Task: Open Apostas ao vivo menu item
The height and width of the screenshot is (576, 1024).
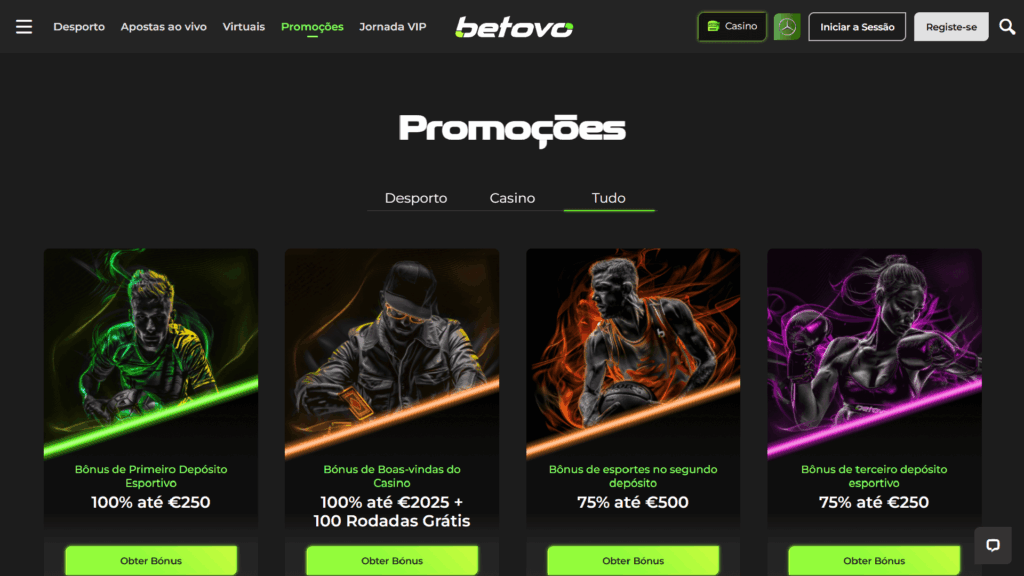Action: pos(163,27)
